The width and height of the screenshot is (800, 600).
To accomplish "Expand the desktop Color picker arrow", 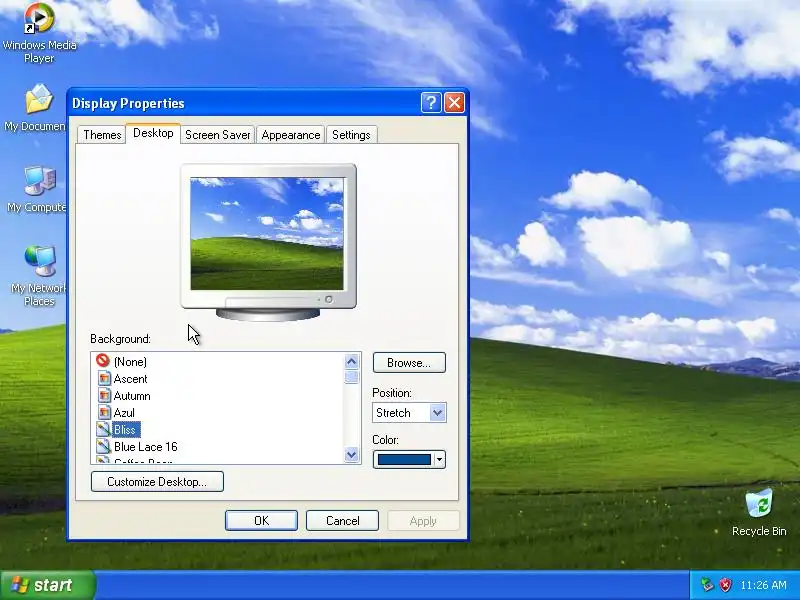I will tap(439, 460).
